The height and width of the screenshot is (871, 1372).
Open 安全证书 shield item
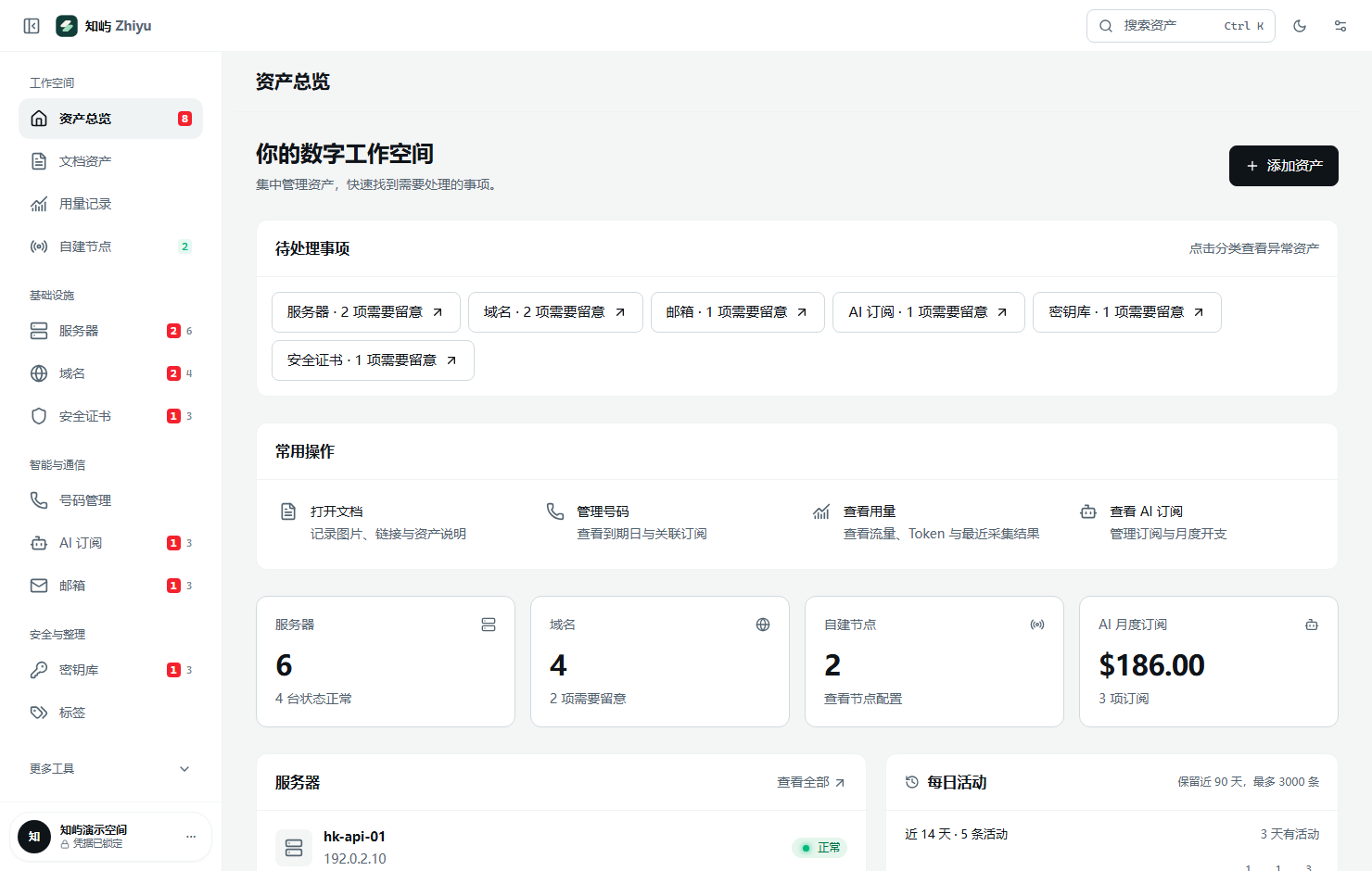pyautogui.click(x=110, y=416)
